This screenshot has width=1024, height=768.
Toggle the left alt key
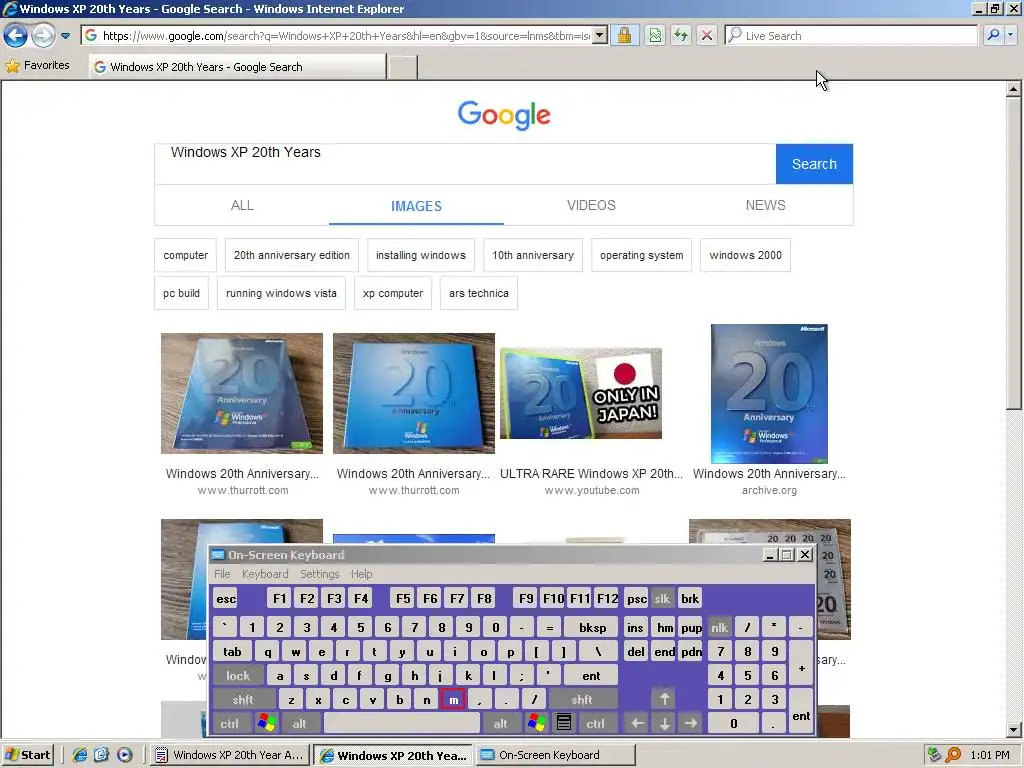pos(299,724)
